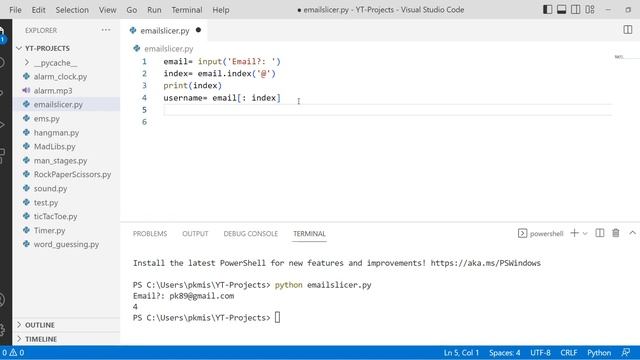Change indentation Spaces: 4
640x360 pixels.
point(504,353)
